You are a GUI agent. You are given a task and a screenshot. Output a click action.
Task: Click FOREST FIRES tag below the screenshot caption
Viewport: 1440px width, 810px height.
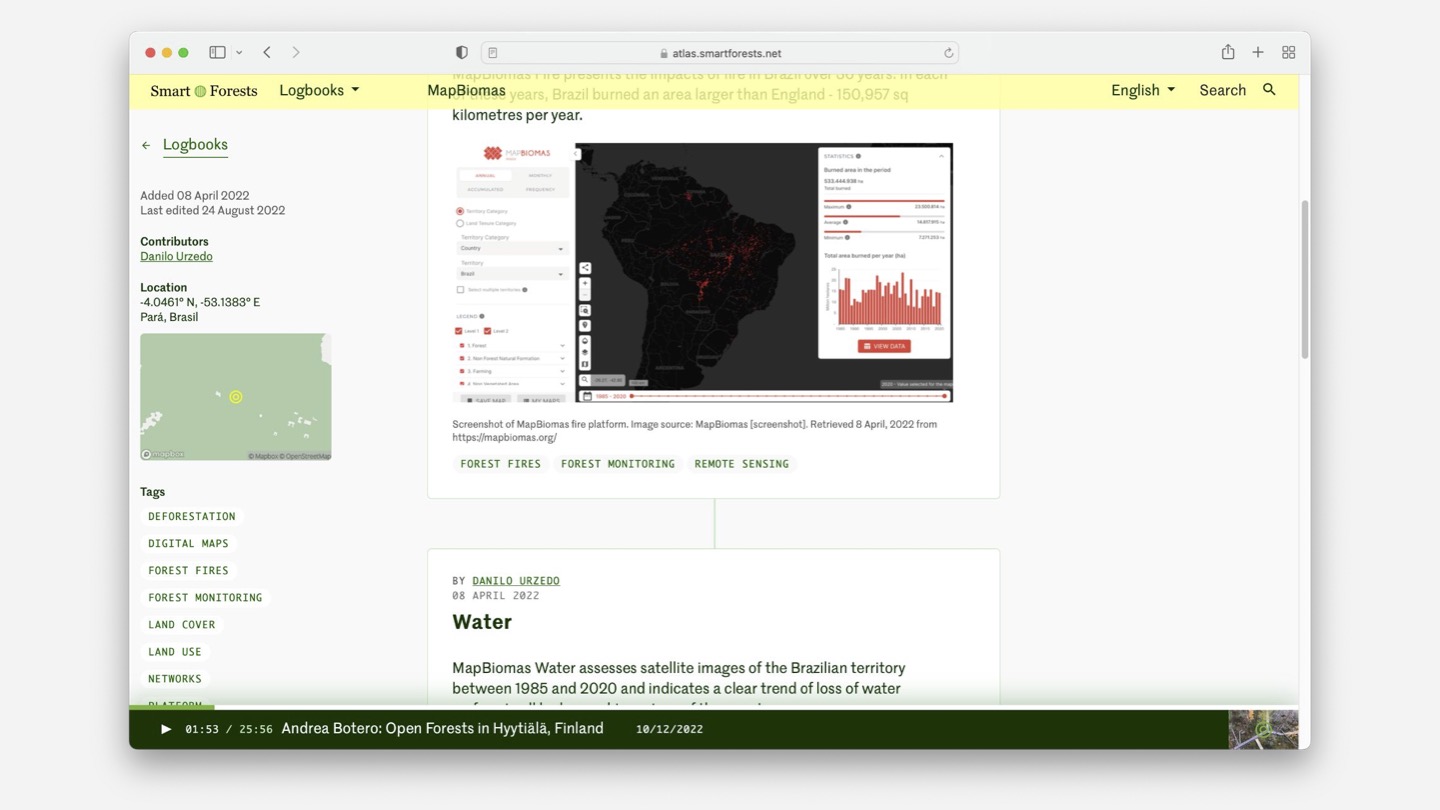click(500, 464)
